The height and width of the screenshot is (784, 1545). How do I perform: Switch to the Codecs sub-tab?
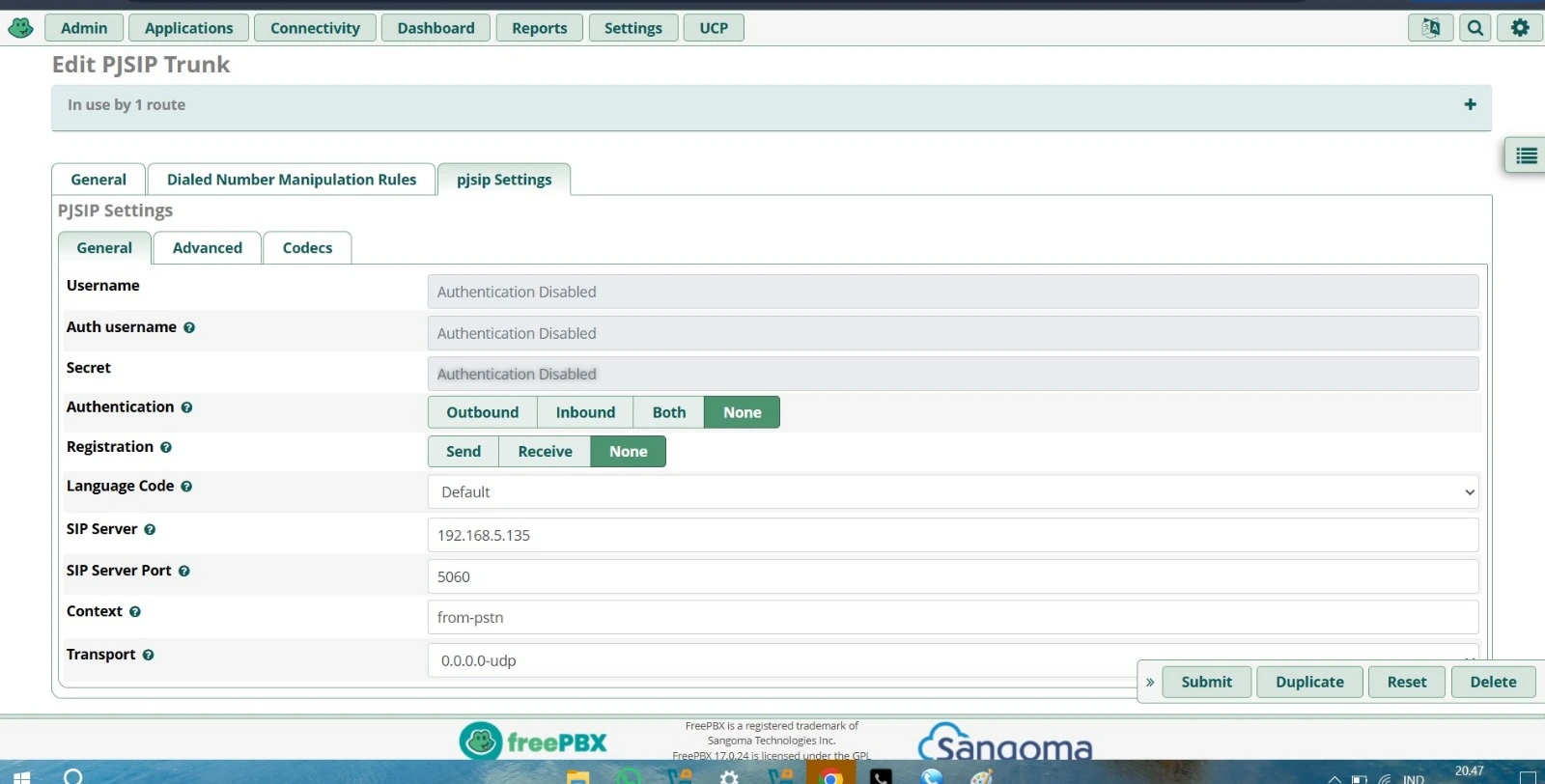pos(307,248)
